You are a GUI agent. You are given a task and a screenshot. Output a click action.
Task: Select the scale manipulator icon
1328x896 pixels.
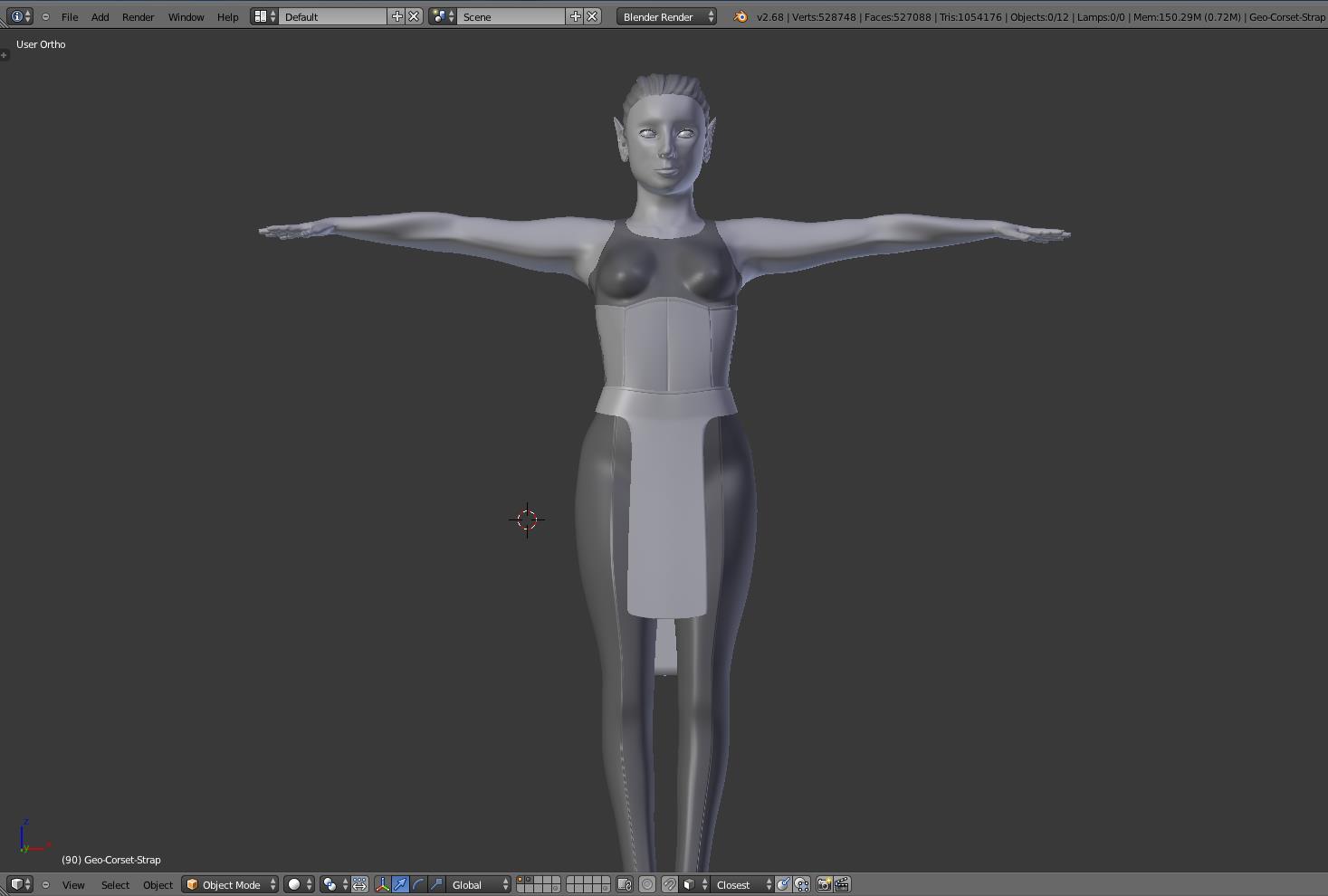[436, 884]
